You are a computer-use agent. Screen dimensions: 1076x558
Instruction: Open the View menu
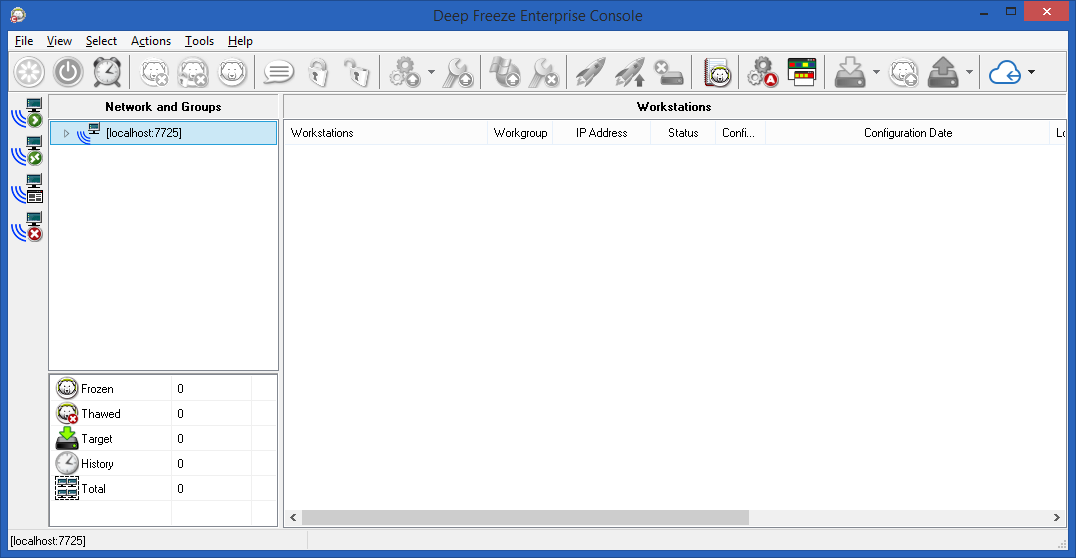coord(59,41)
